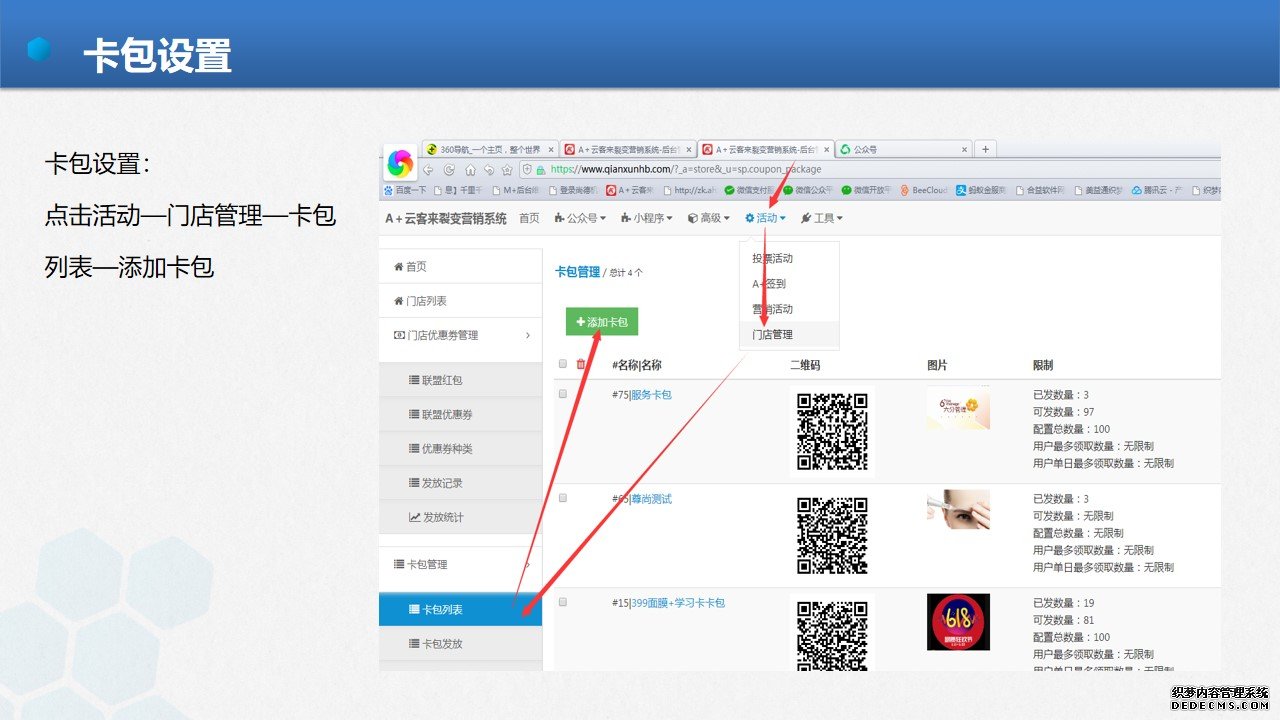This screenshot has height=720, width=1280.
Task: Click the QR code for 服务卡包
Action: [x=832, y=431]
